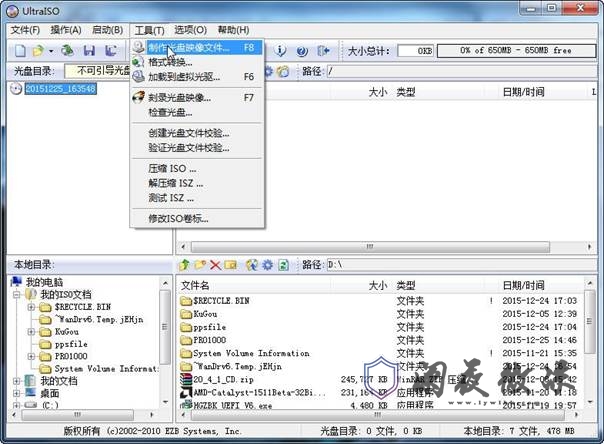This screenshot has width=604, height=444.
Task: Choose 压缩 ISO ... menu entry
Action: click(197, 169)
